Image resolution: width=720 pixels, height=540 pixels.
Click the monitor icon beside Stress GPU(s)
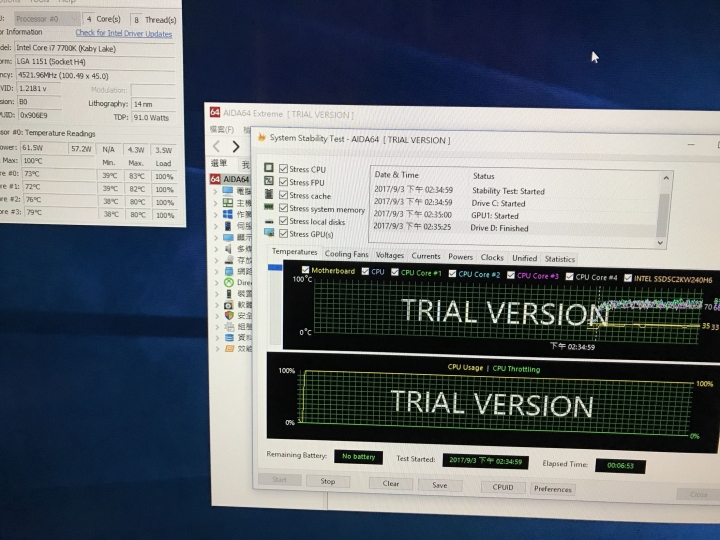click(269, 233)
